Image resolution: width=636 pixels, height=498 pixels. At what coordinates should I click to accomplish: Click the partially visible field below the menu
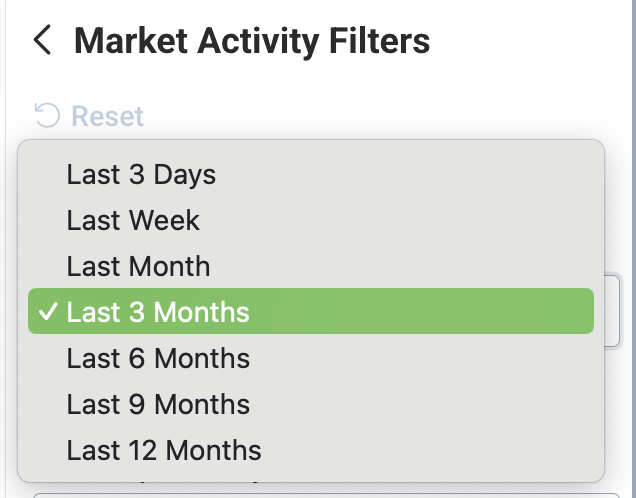click(326, 495)
